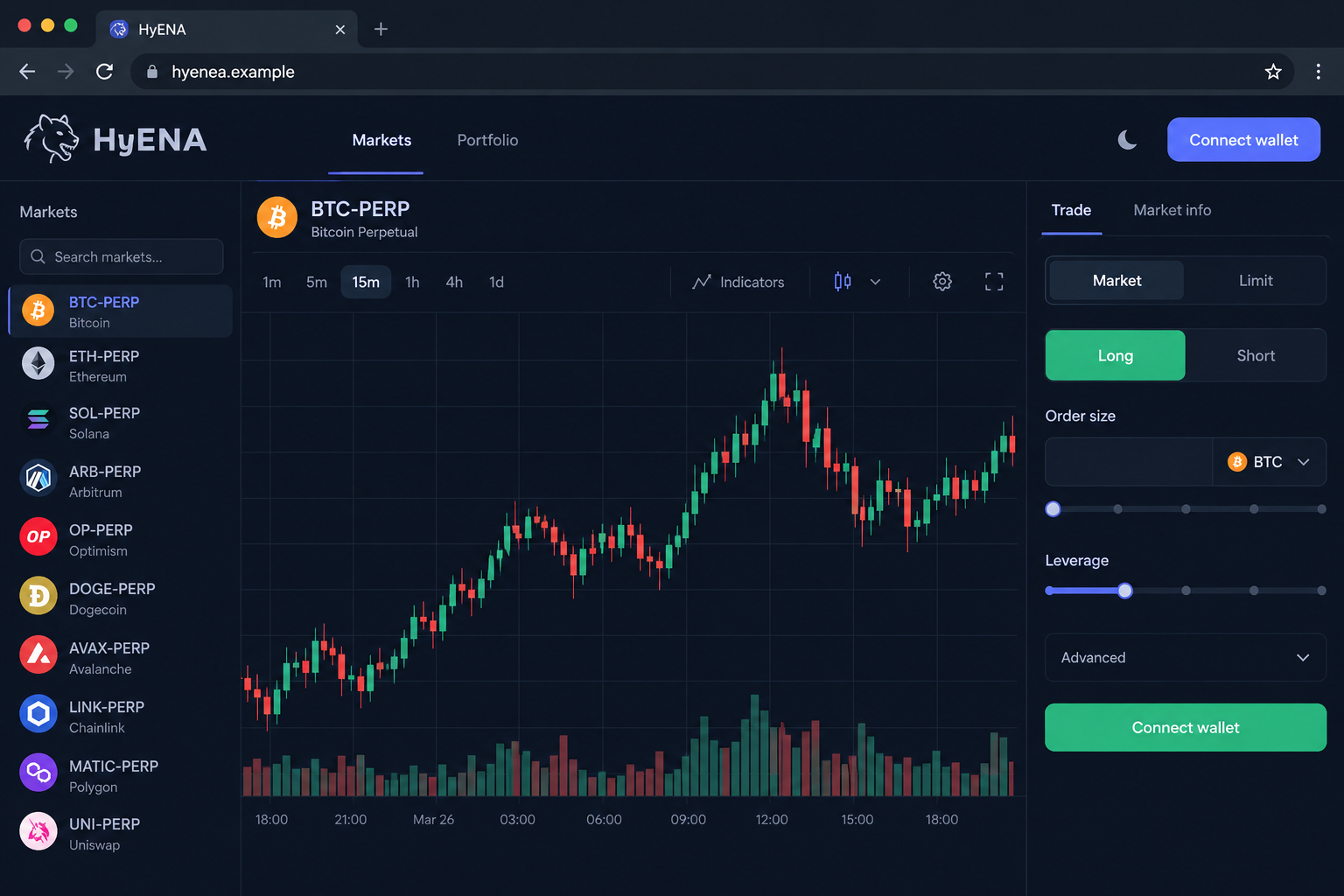
Task: Select Limit order type
Action: (1256, 280)
